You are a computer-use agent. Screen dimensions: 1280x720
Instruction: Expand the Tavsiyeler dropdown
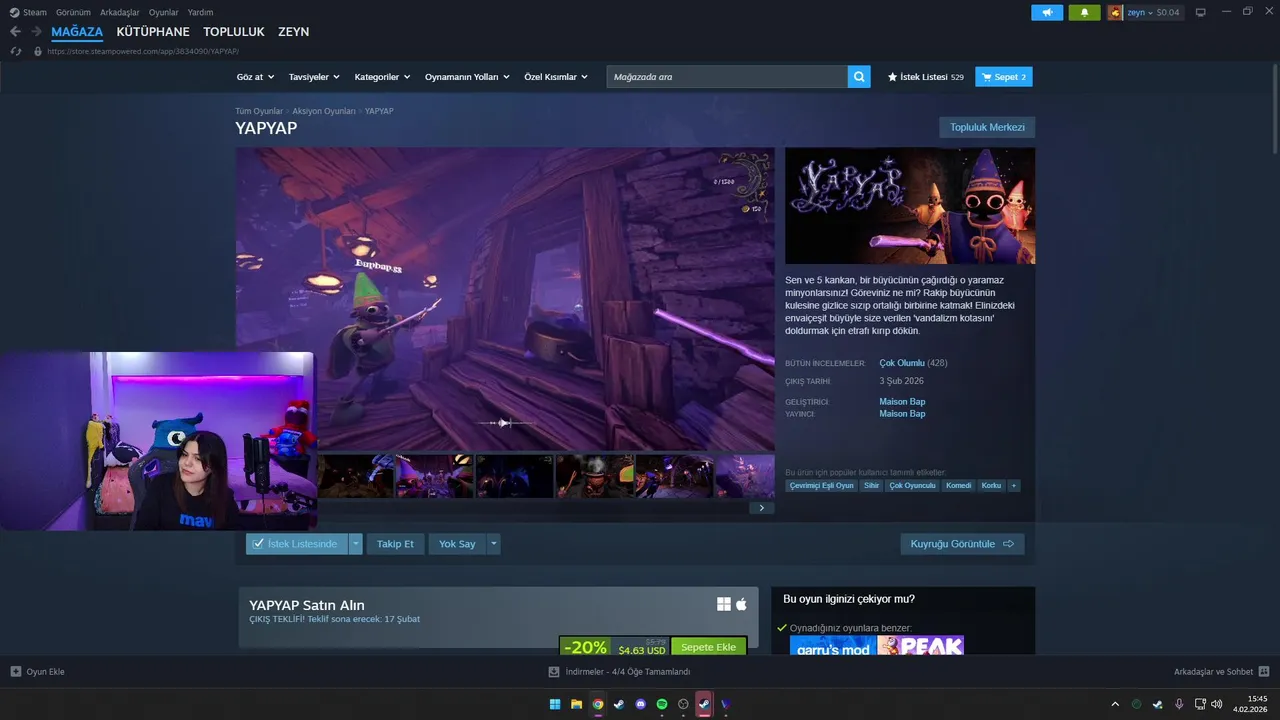pos(314,77)
